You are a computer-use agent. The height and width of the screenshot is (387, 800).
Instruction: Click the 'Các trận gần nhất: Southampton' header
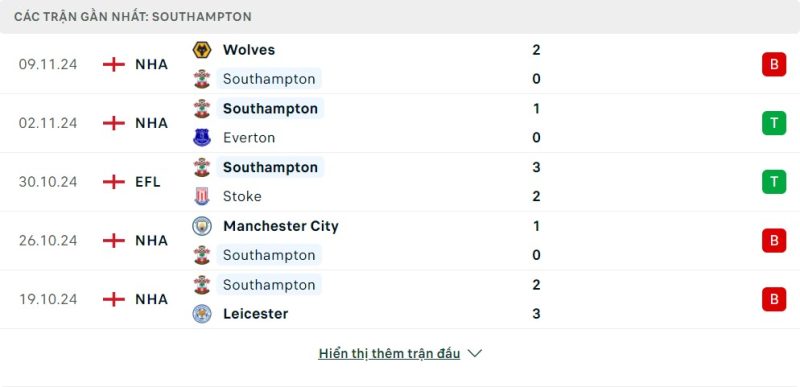coord(133,16)
